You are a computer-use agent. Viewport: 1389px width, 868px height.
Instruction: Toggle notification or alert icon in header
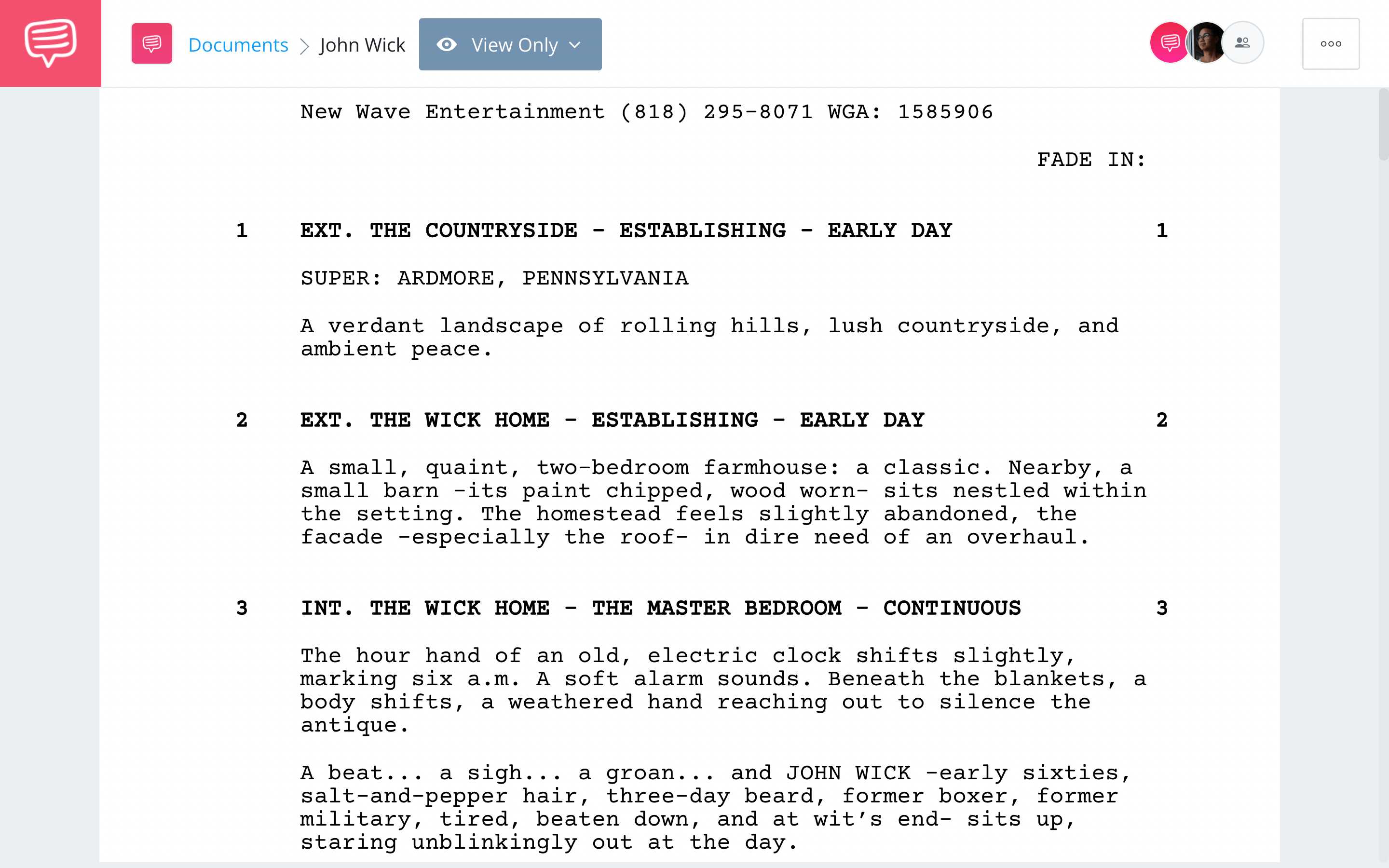pyautogui.click(x=1170, y=43)
